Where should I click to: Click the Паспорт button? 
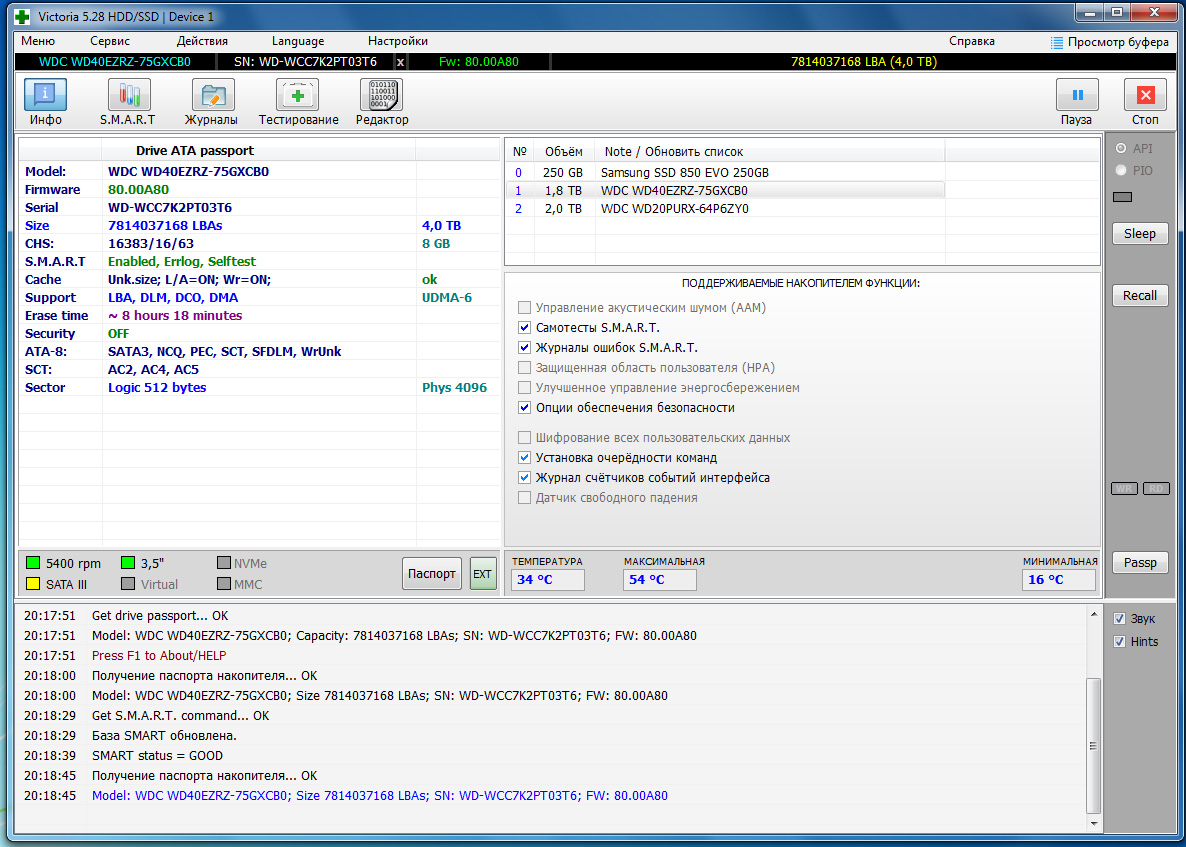pos(432,573)
